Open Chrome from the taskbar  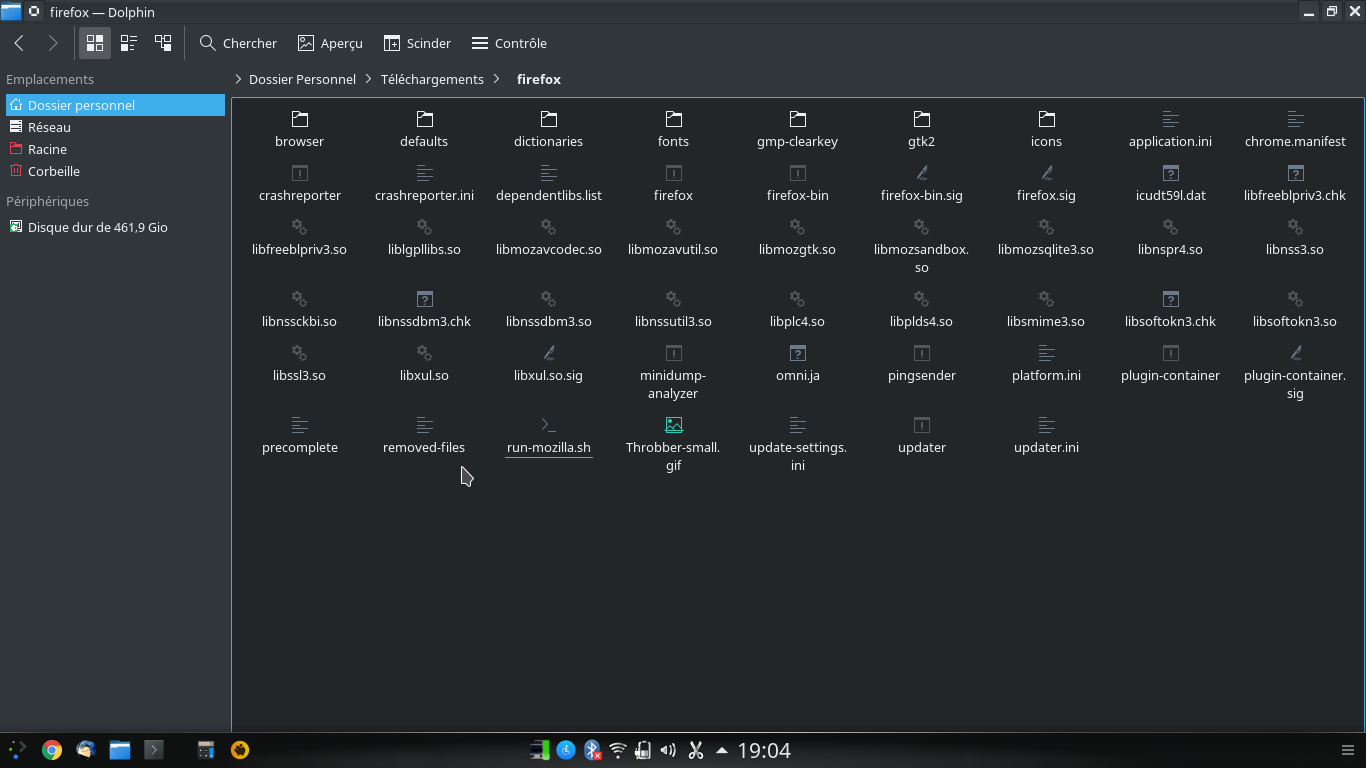pos(52,750)
